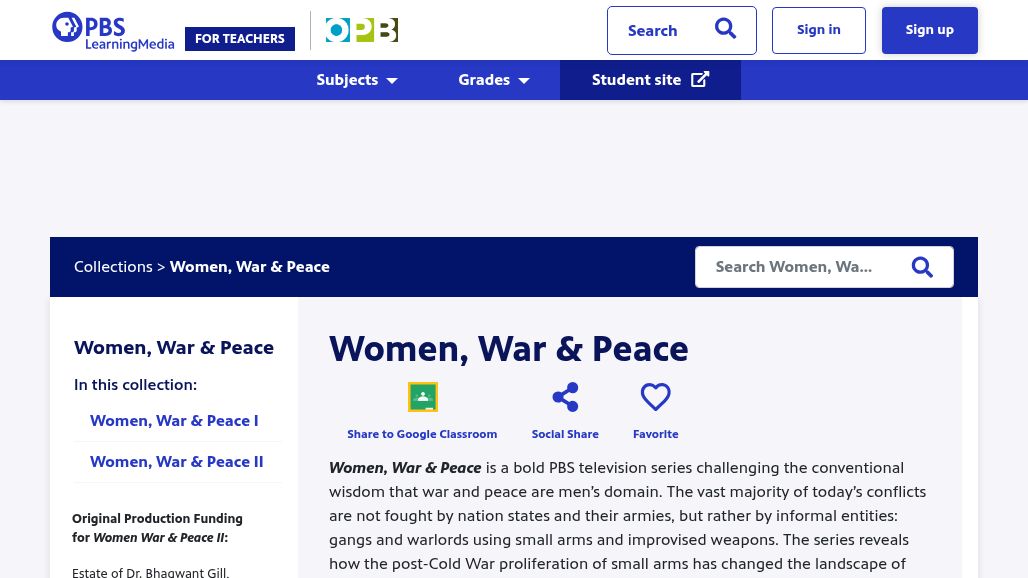The height and width of the screenshot is (578, 1028).
Task: Click the Women, War & Peace sidebar heading
Action: (174, 348)
